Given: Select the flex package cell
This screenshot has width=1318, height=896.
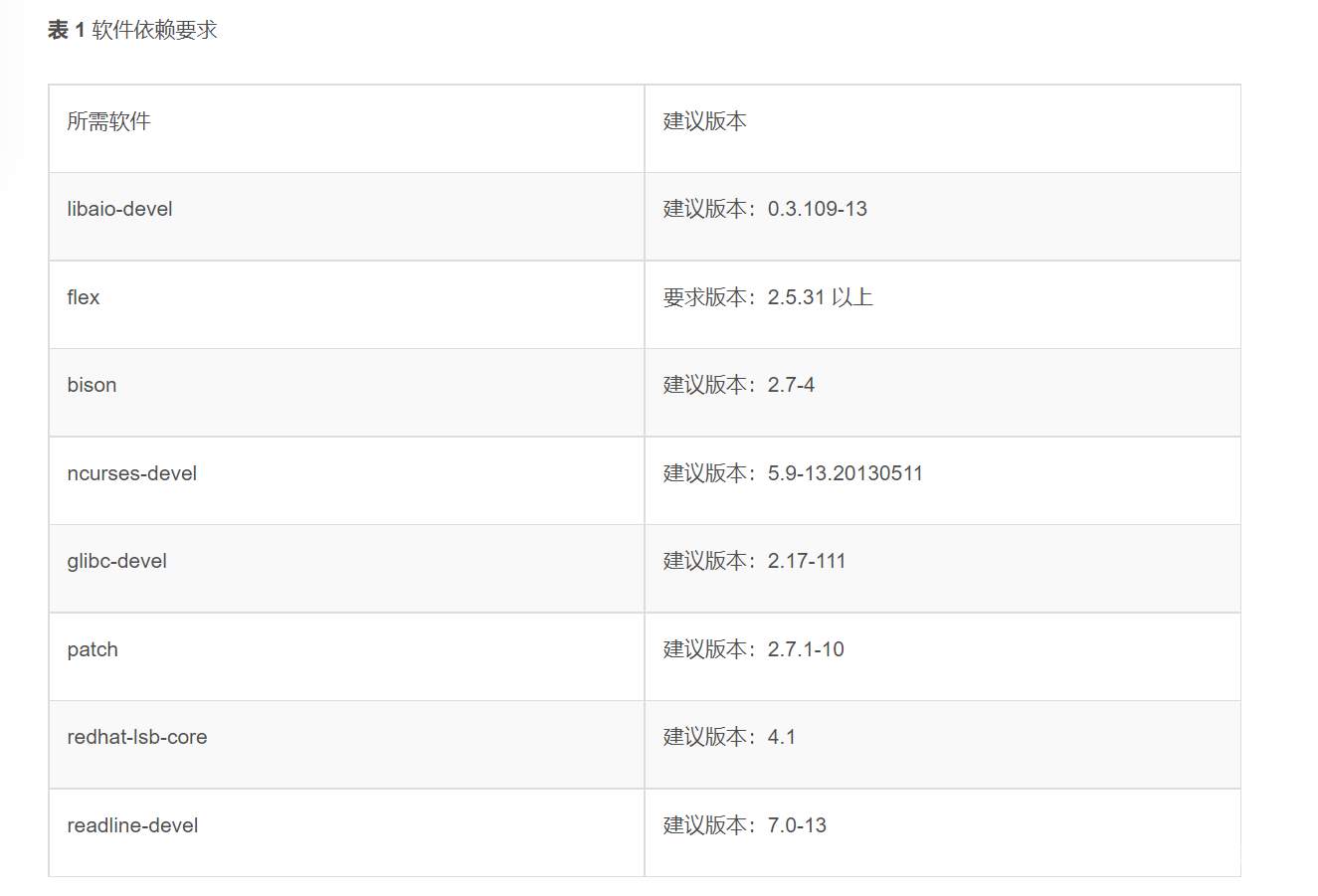Looking at the screenshot, I should point(84,297).
